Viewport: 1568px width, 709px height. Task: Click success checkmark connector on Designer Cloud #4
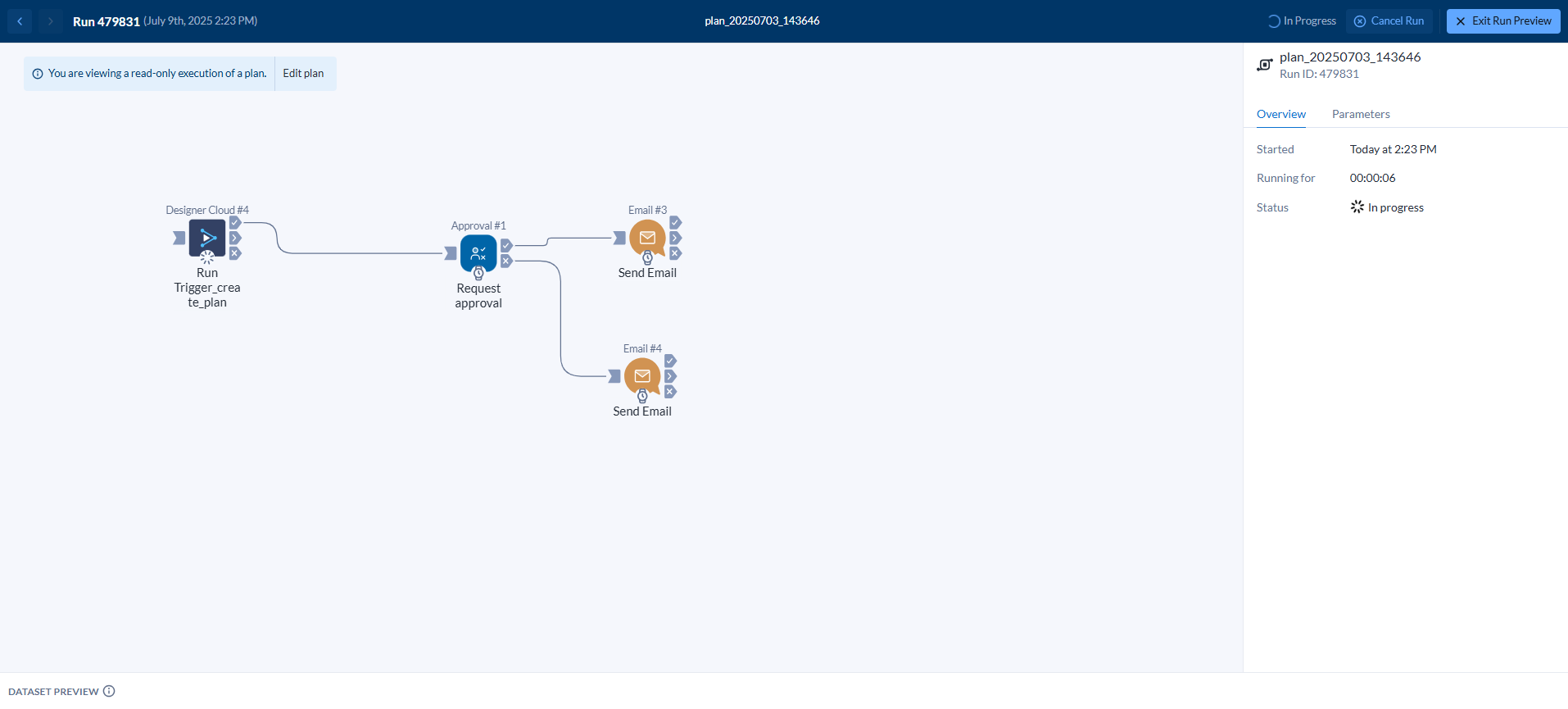click(x=235, y=223)
